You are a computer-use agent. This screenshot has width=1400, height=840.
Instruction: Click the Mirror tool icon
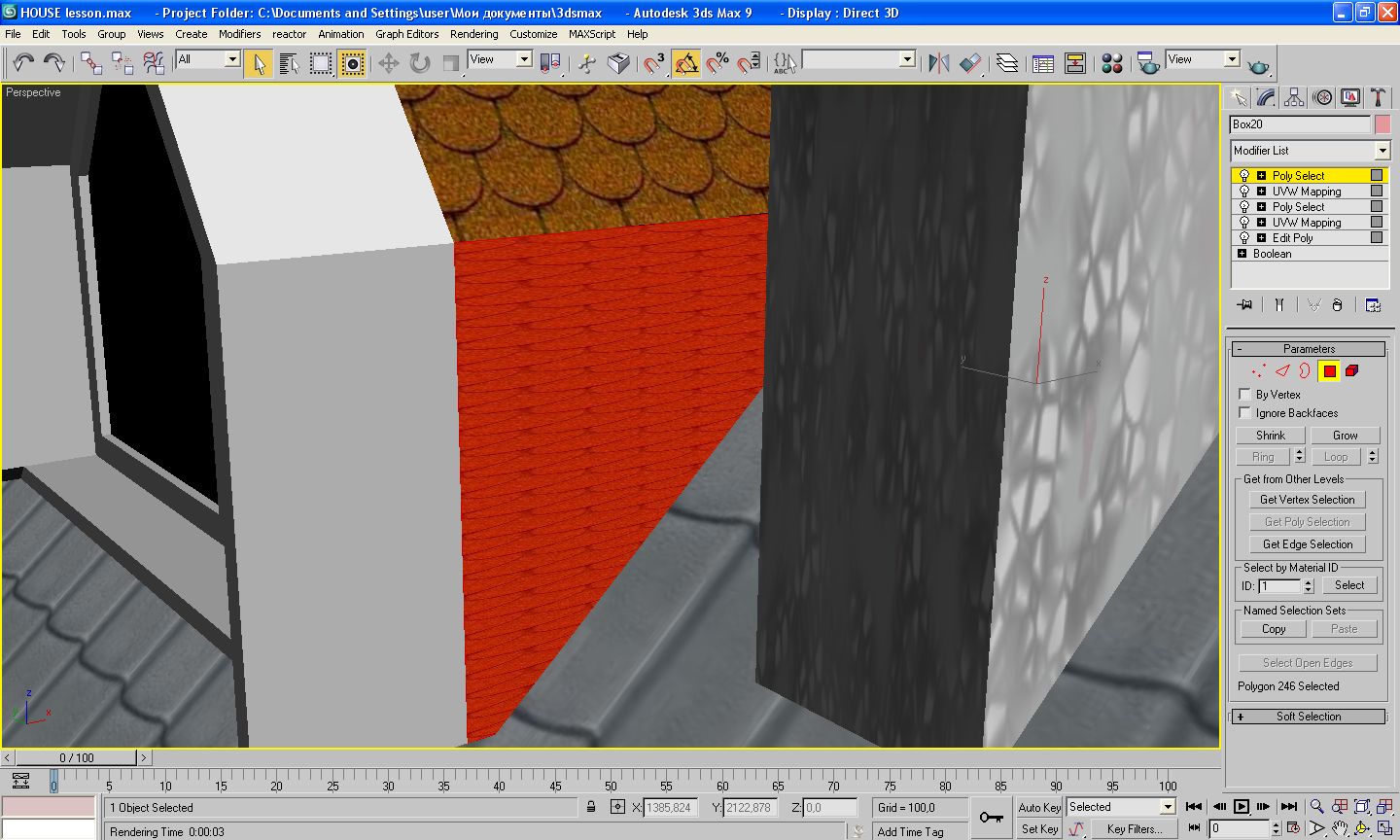(938, 63)
